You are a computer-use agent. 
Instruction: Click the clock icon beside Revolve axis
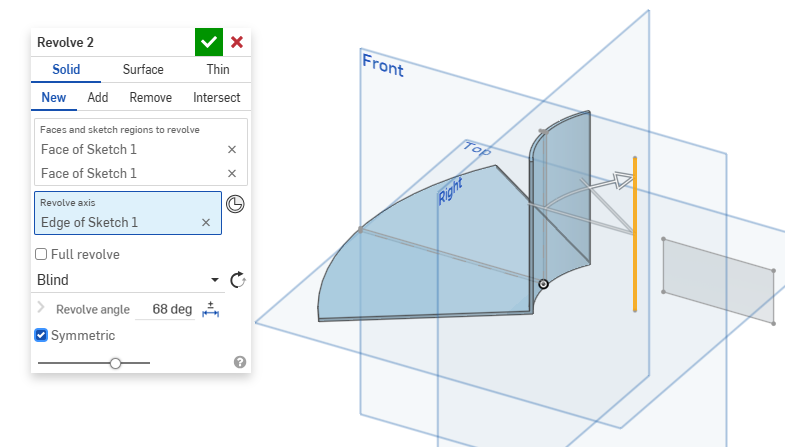[235, 204]
